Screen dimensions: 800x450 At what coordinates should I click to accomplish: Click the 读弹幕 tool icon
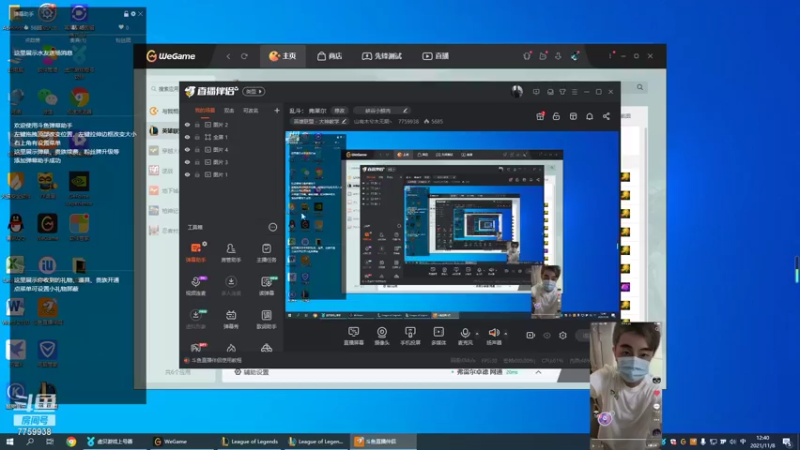pos(266,285)
